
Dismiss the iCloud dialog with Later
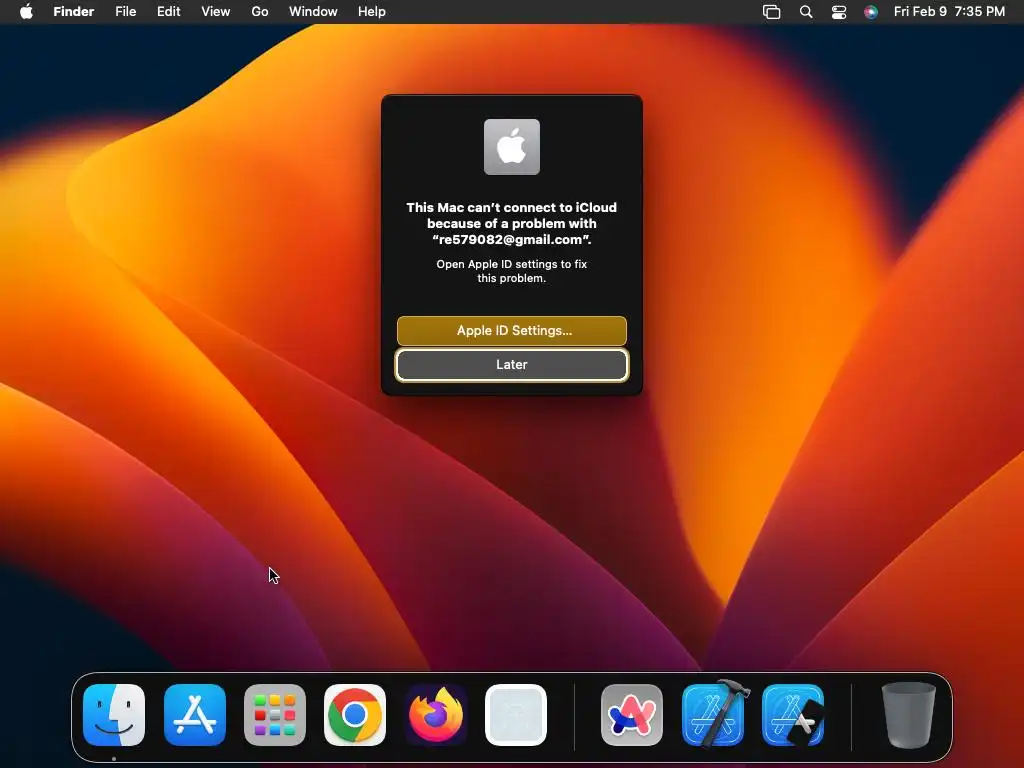point(511,364)
